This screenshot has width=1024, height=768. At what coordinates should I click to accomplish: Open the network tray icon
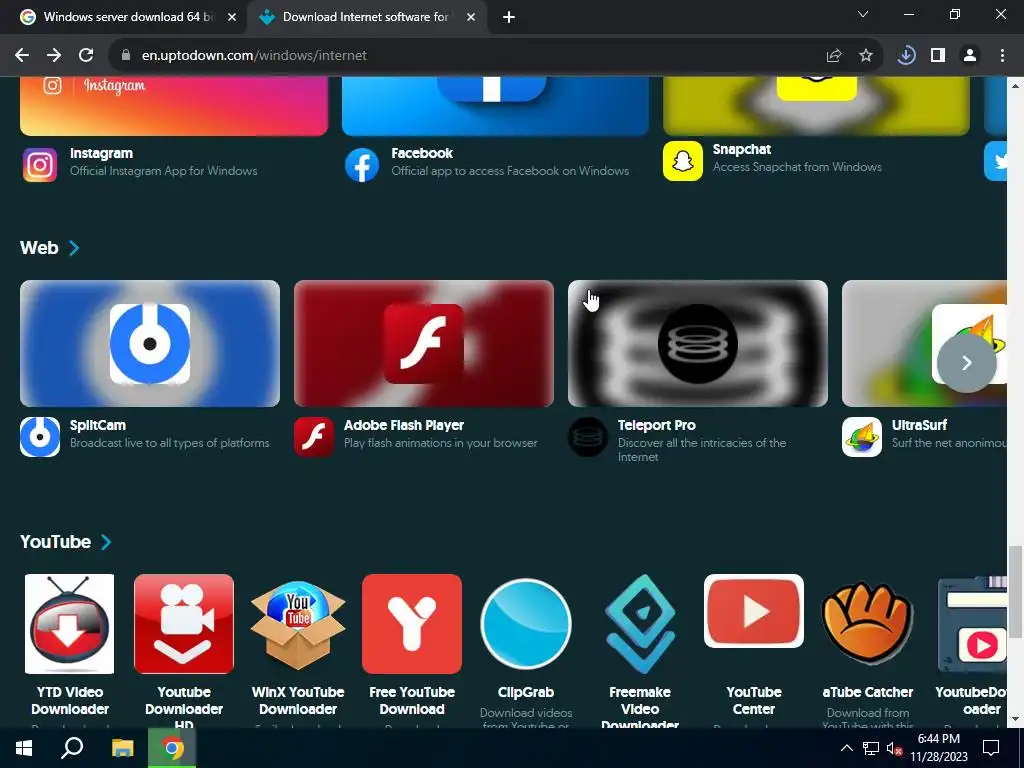point(871,748)
